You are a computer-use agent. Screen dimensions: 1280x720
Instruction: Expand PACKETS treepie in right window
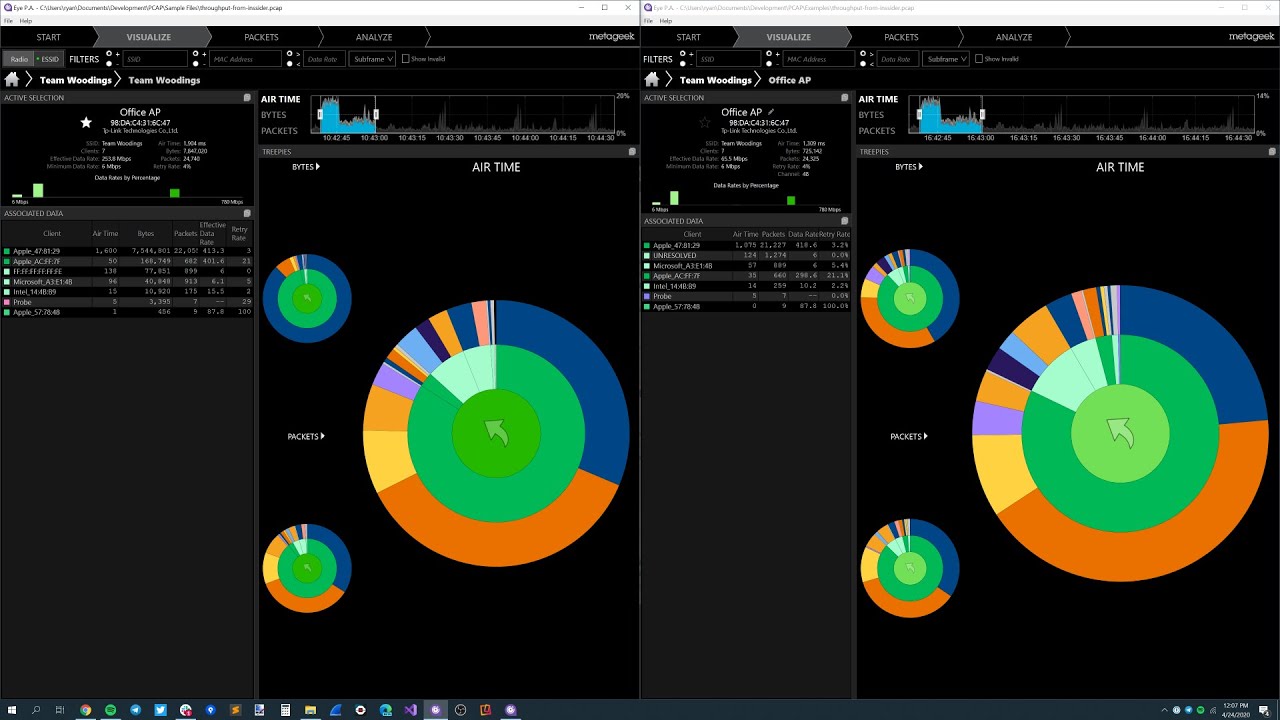pos(909,437)
